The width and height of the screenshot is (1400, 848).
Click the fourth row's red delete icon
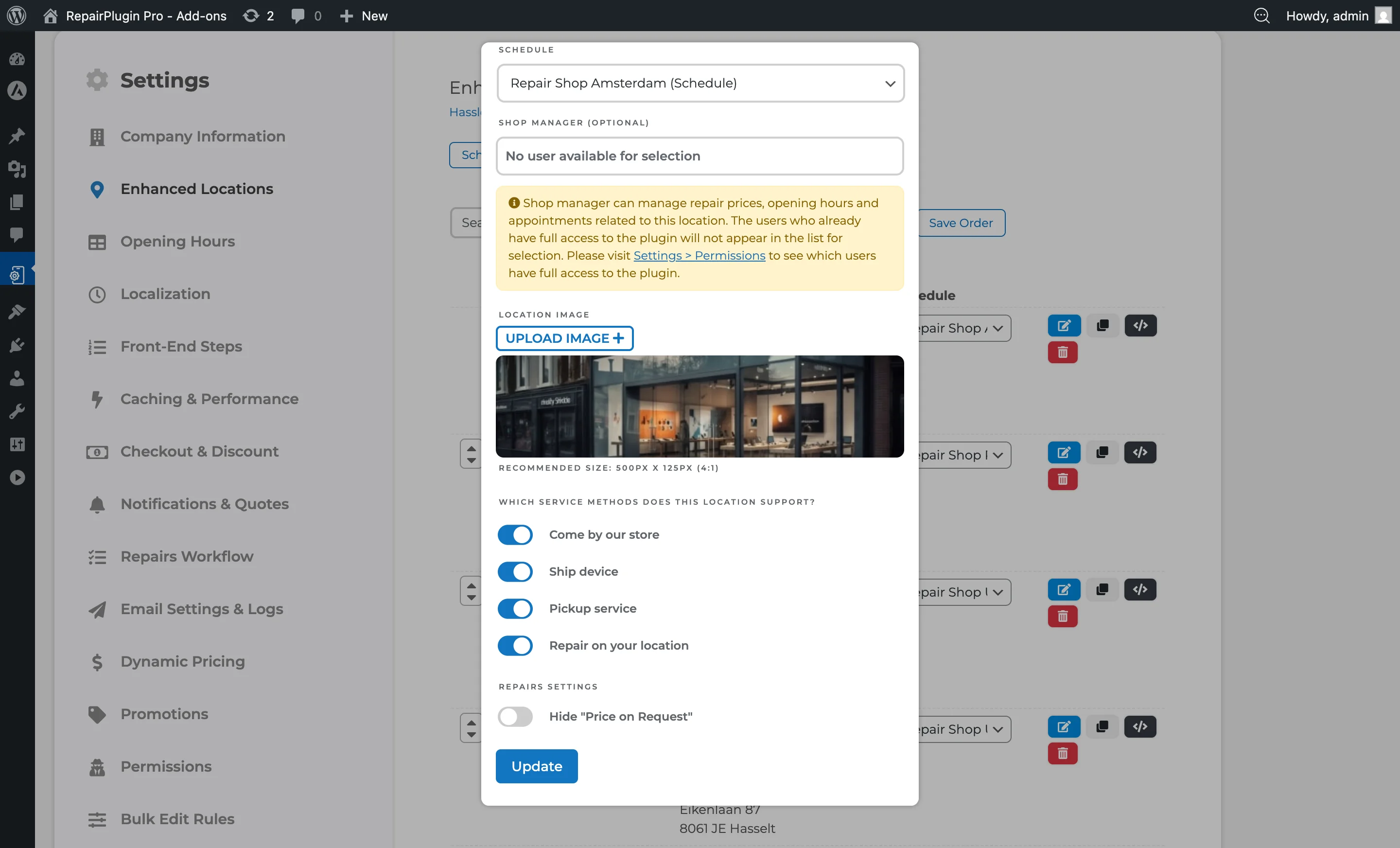(x=1063, y=754)
